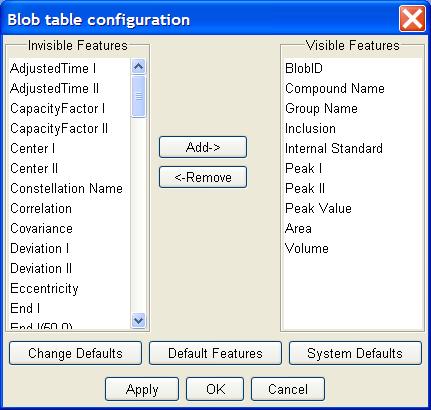Image resolution: width=431 pixels, height=410 pixels.
Task: Close the Blob table configuration dialog
Action: point(412,19)
